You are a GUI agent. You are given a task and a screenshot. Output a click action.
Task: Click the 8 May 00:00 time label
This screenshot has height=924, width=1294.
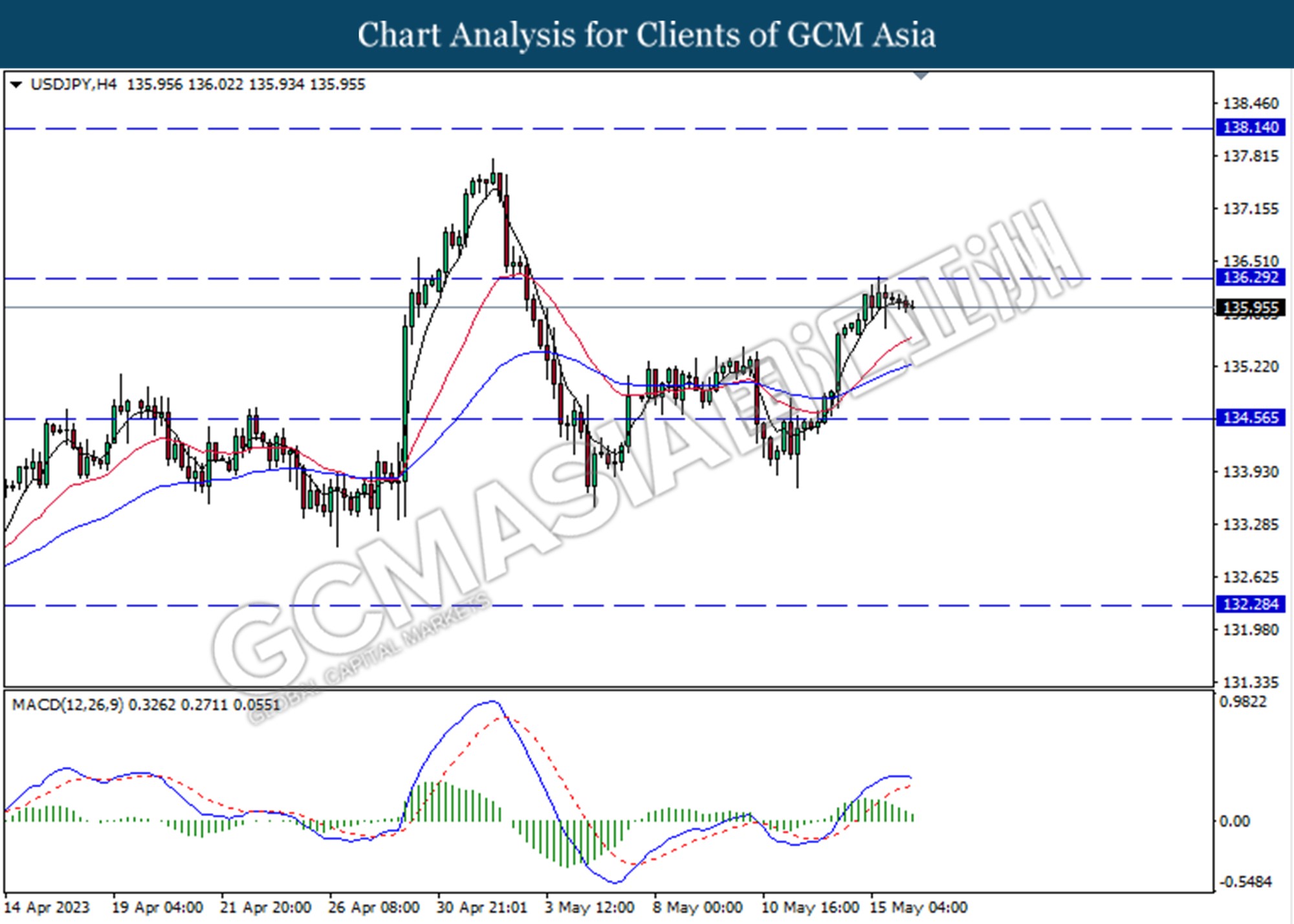[x=697, y=907]
